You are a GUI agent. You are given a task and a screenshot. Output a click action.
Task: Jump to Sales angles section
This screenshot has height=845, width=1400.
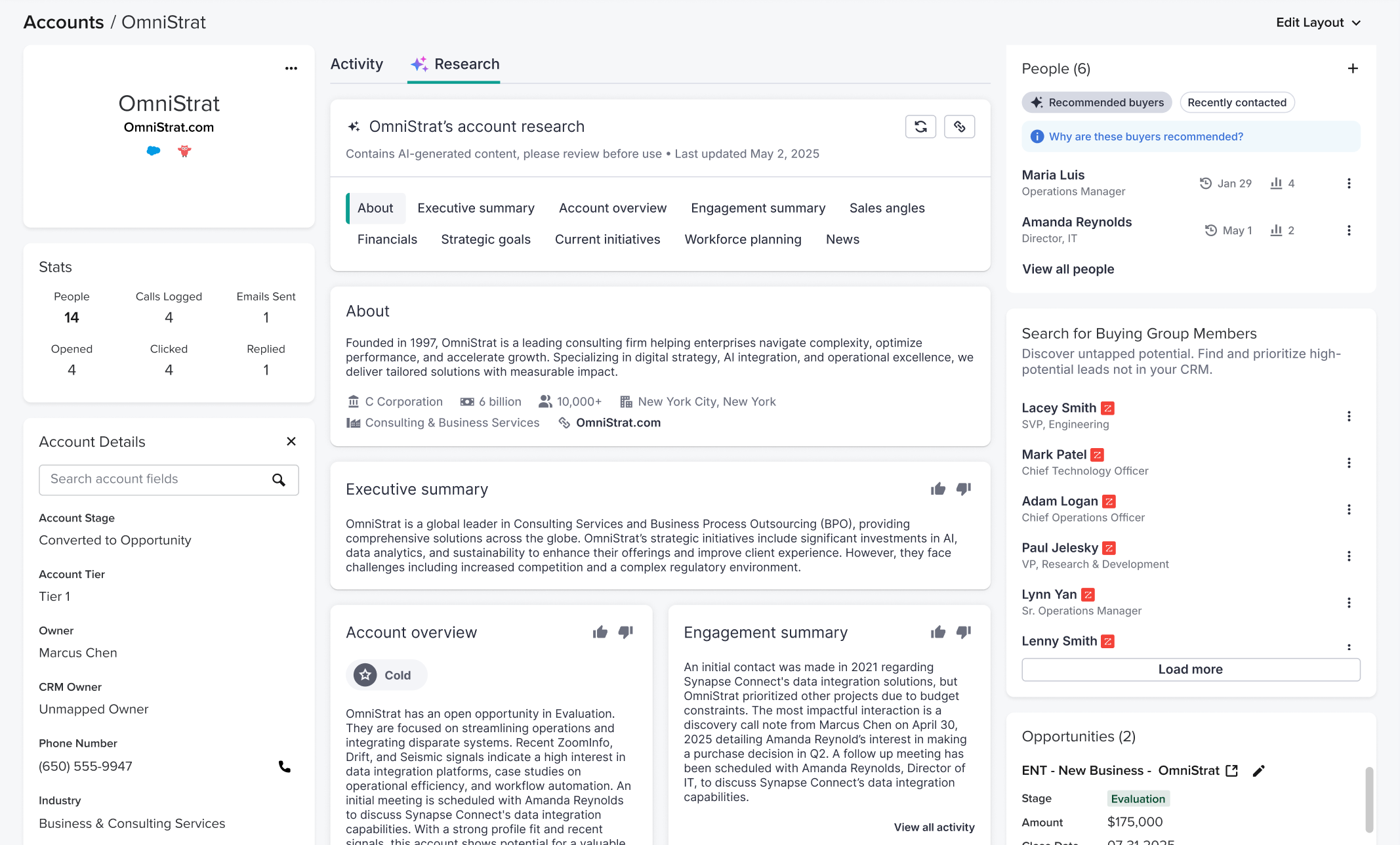887,208
